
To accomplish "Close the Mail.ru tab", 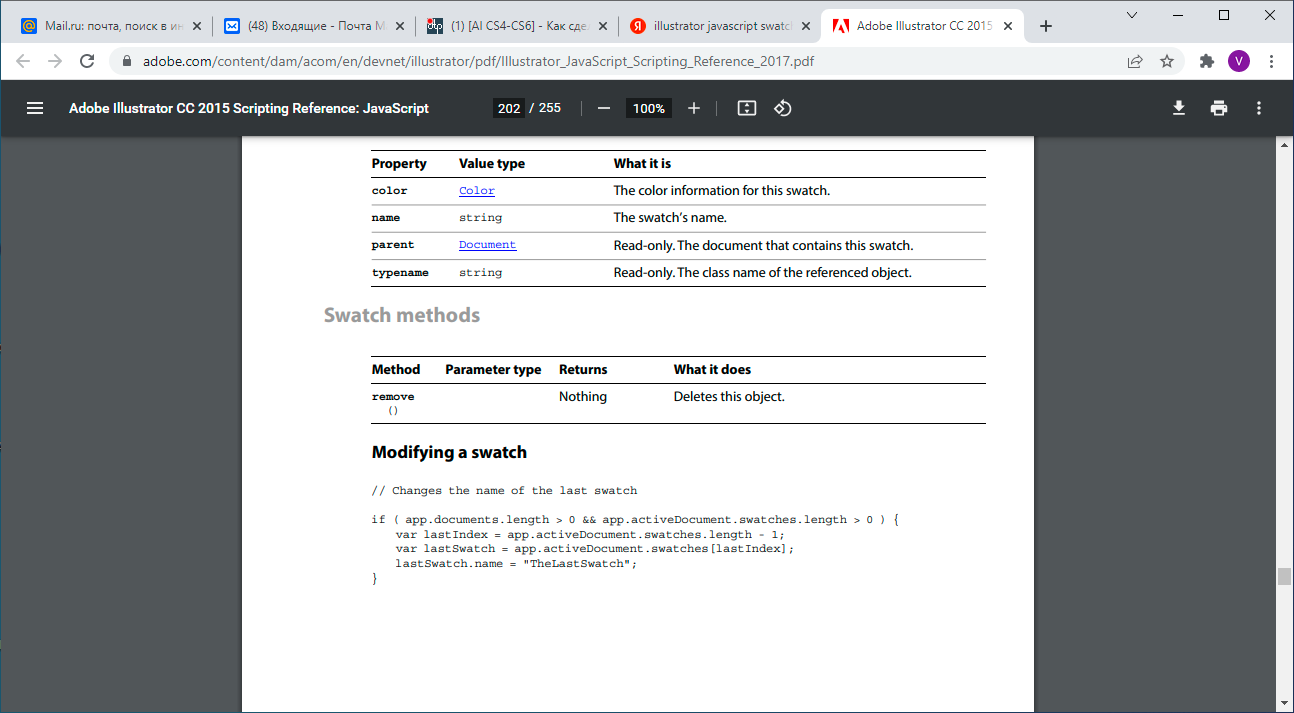I will [x=196, y=26].
